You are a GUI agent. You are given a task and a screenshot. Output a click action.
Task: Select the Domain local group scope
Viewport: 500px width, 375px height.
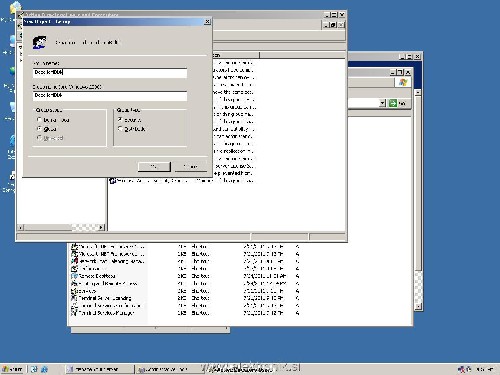coord(39,119)
